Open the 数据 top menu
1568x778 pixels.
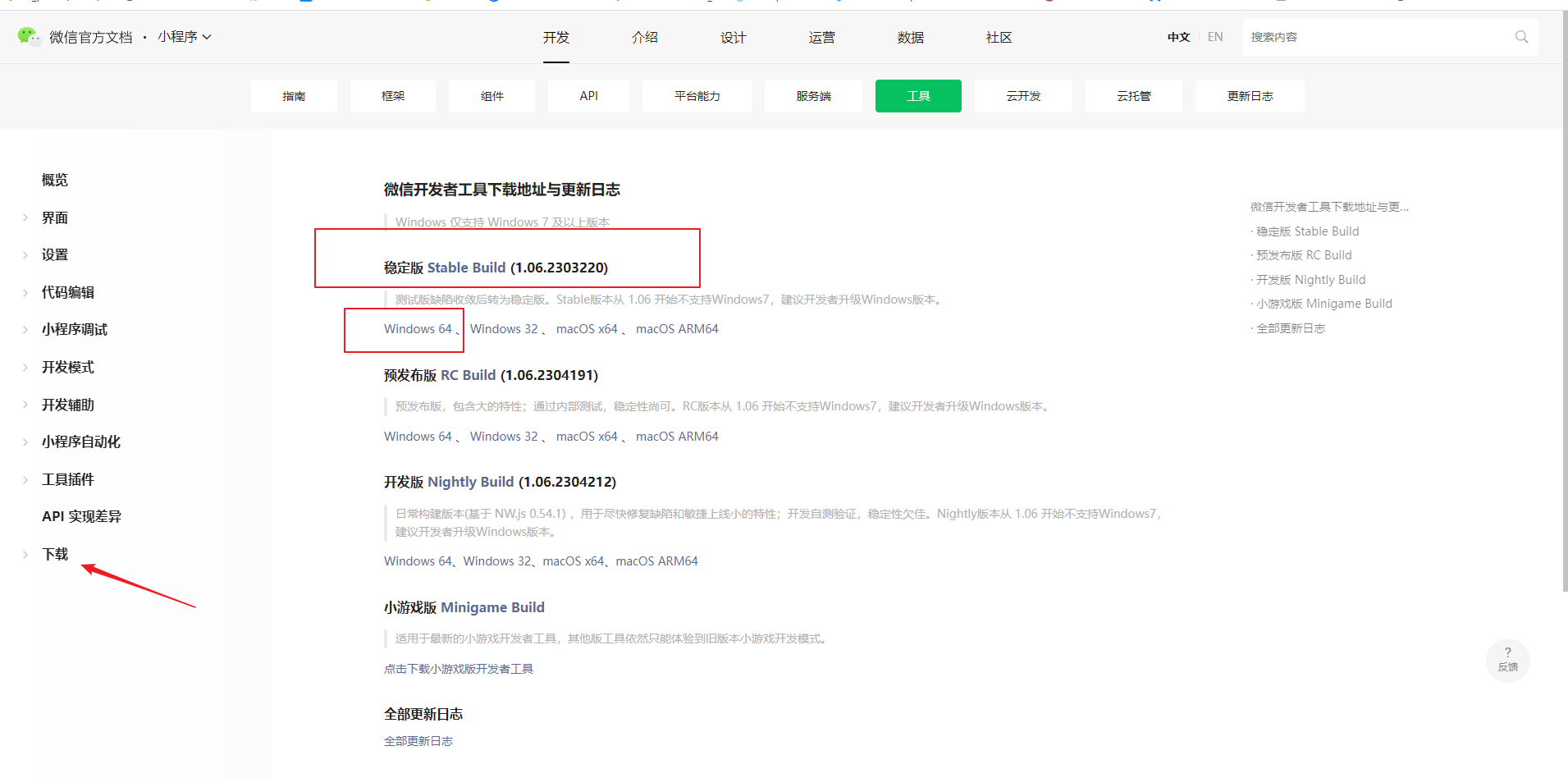(910, 38)
